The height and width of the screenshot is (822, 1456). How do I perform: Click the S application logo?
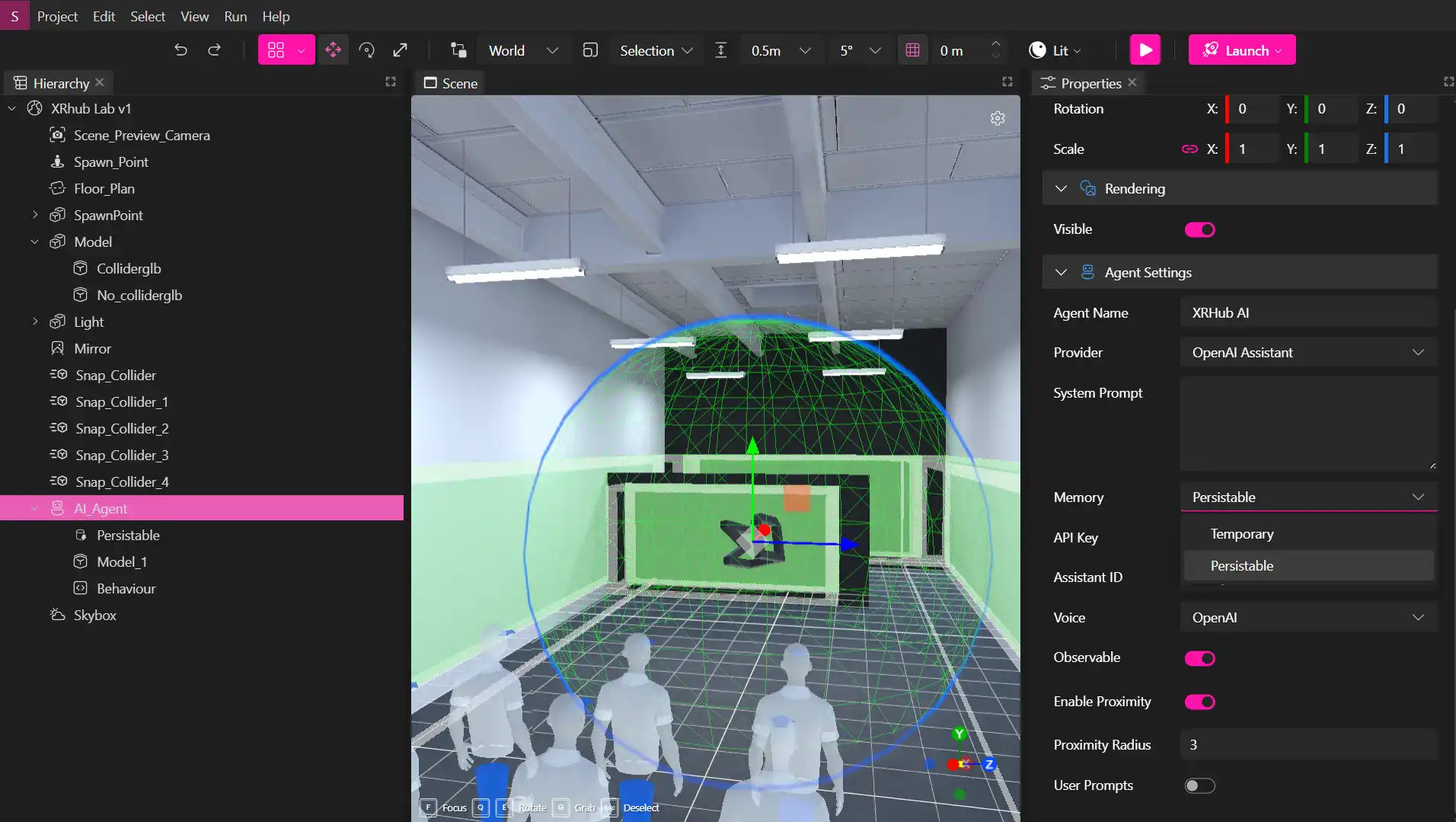click(14, 15)
